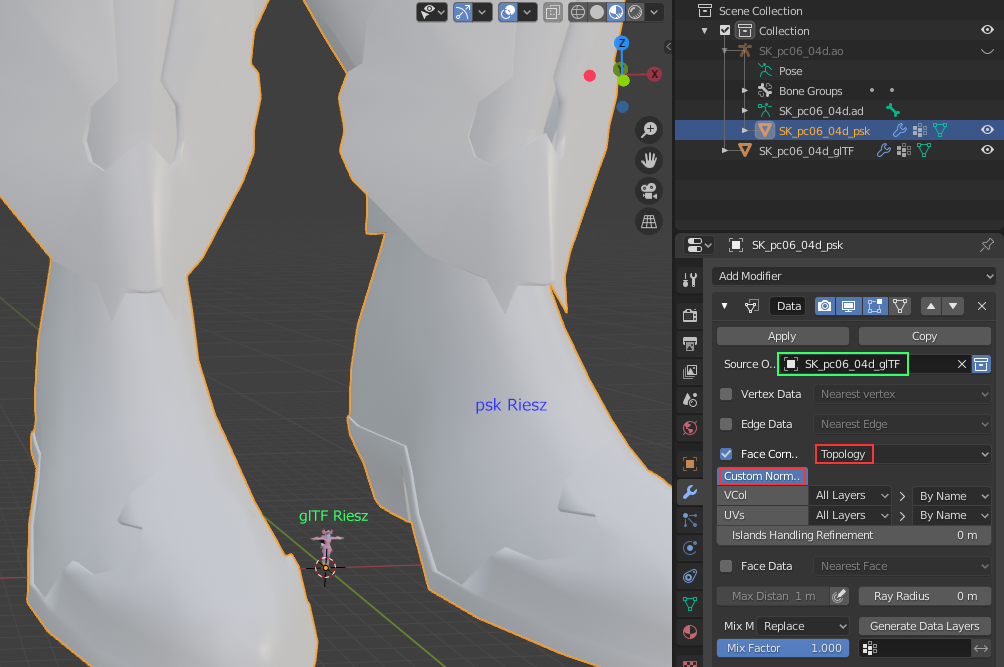Adjust Ray Radius field

[925, 596]
